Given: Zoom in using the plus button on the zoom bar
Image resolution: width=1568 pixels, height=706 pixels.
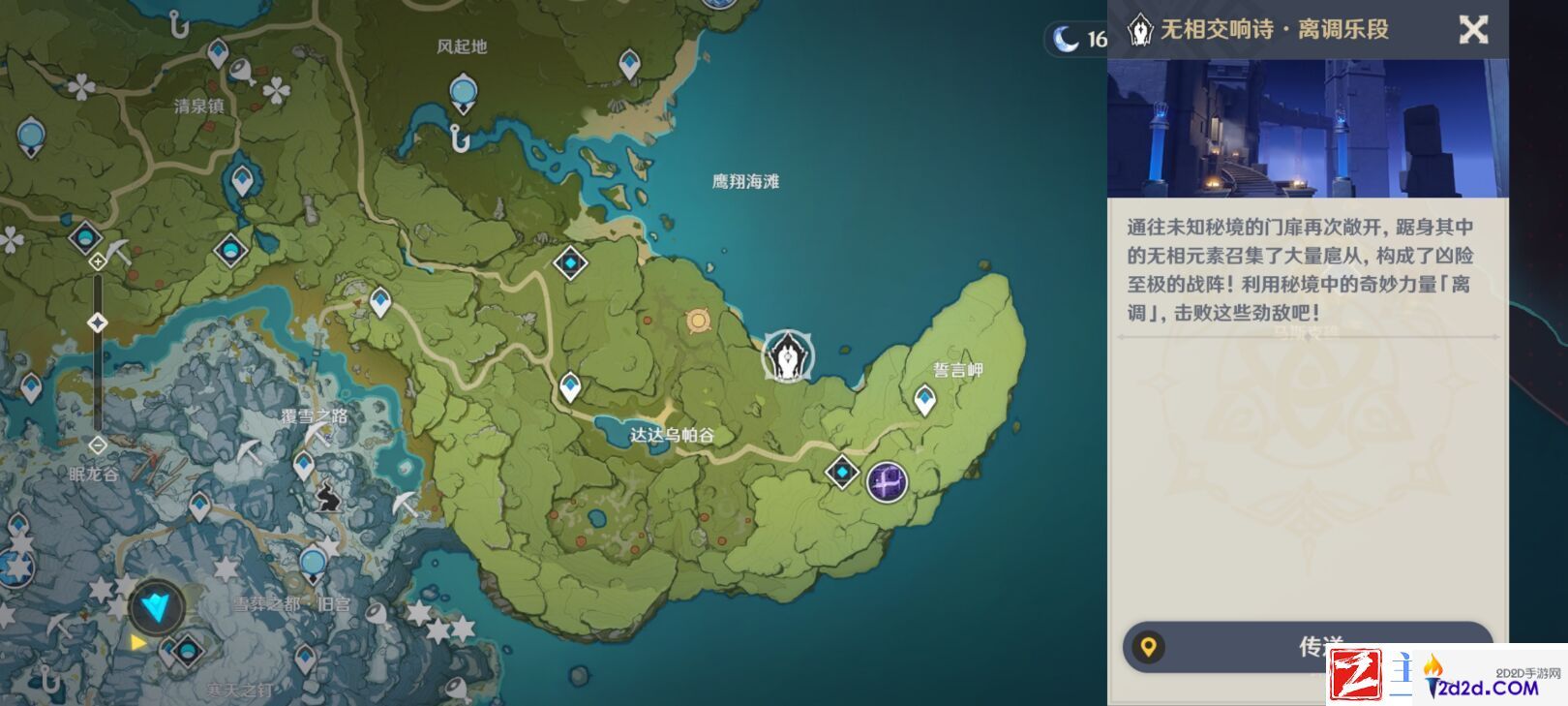Looking at the screenshot, I should coord(98,261).
